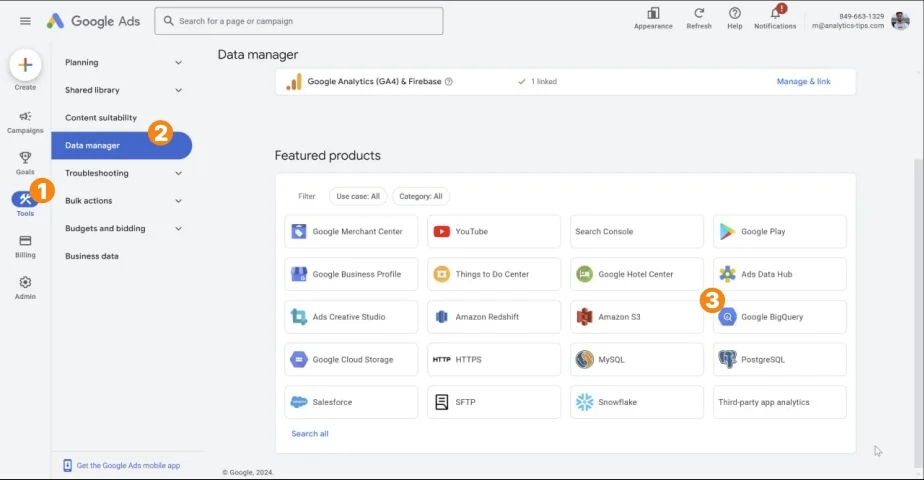The height and width of the screenshot is (480, 924).
Task: Open the account profile avatar
Action: click(900, 21)
